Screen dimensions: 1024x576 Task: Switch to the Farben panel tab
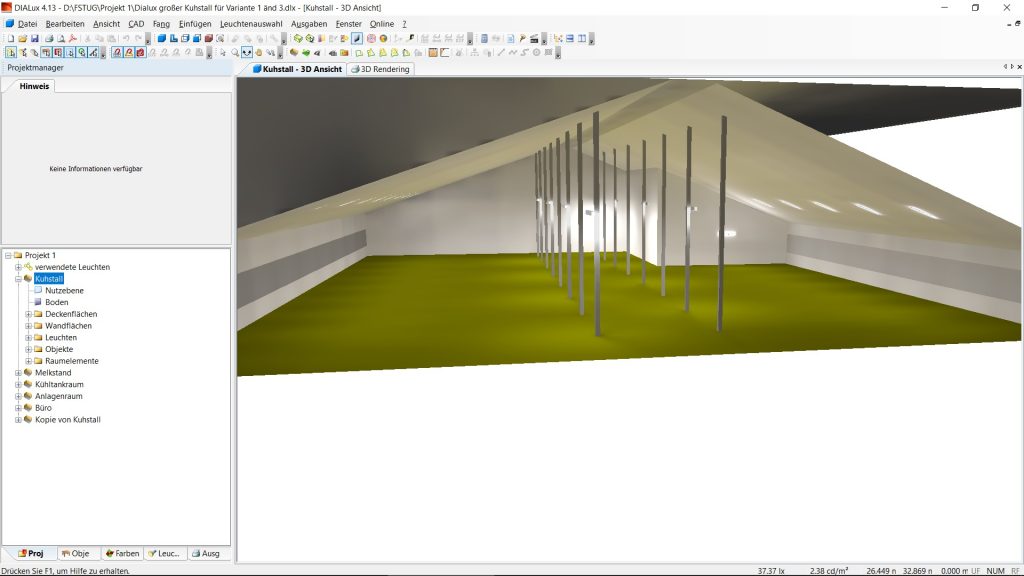(122, 553)
